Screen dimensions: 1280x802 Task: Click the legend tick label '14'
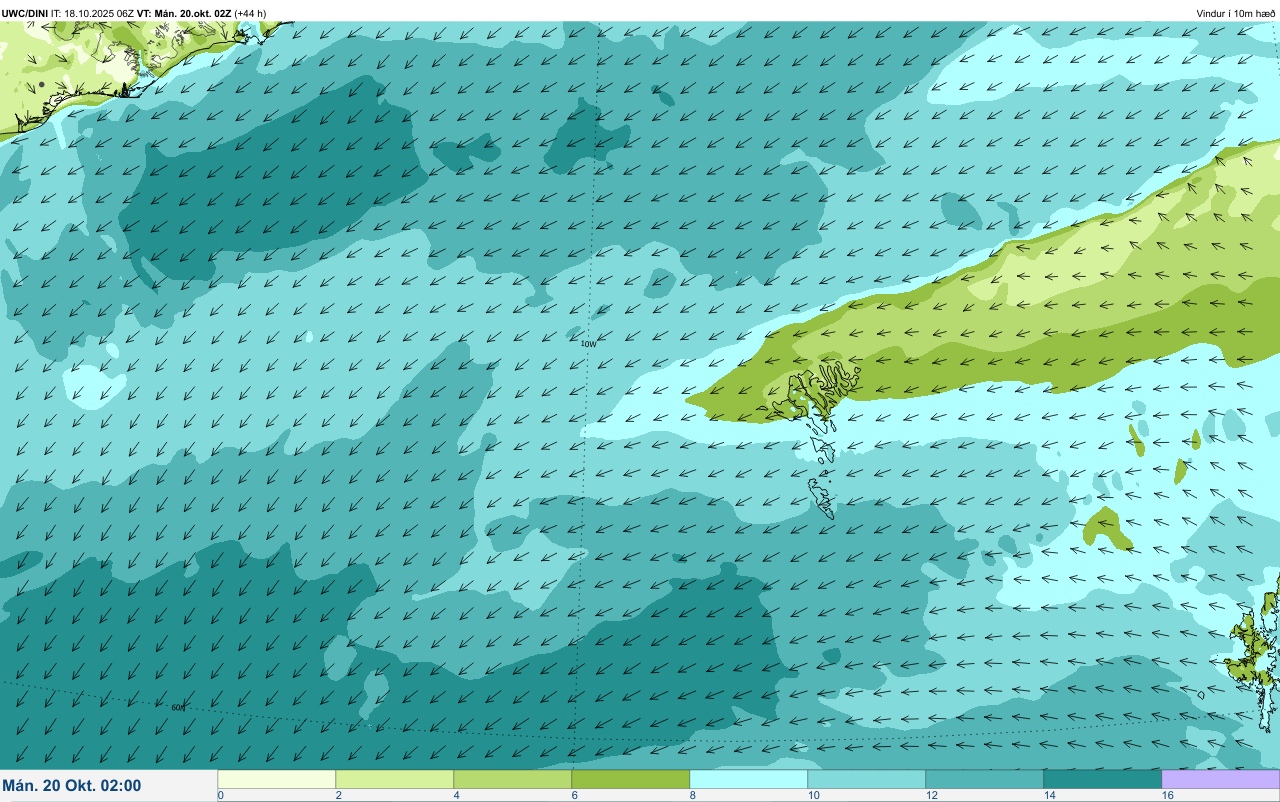click(x=1050, y=795)
